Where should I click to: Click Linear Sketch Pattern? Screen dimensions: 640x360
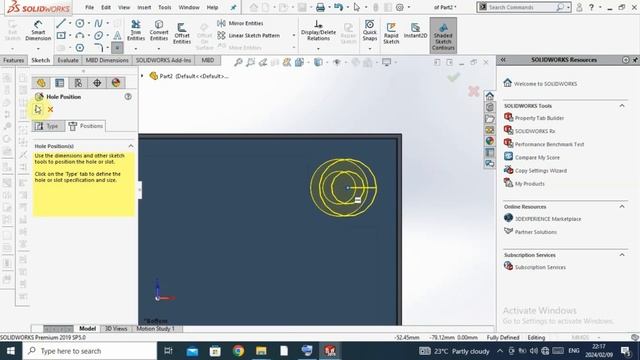[x=249, y=36]
